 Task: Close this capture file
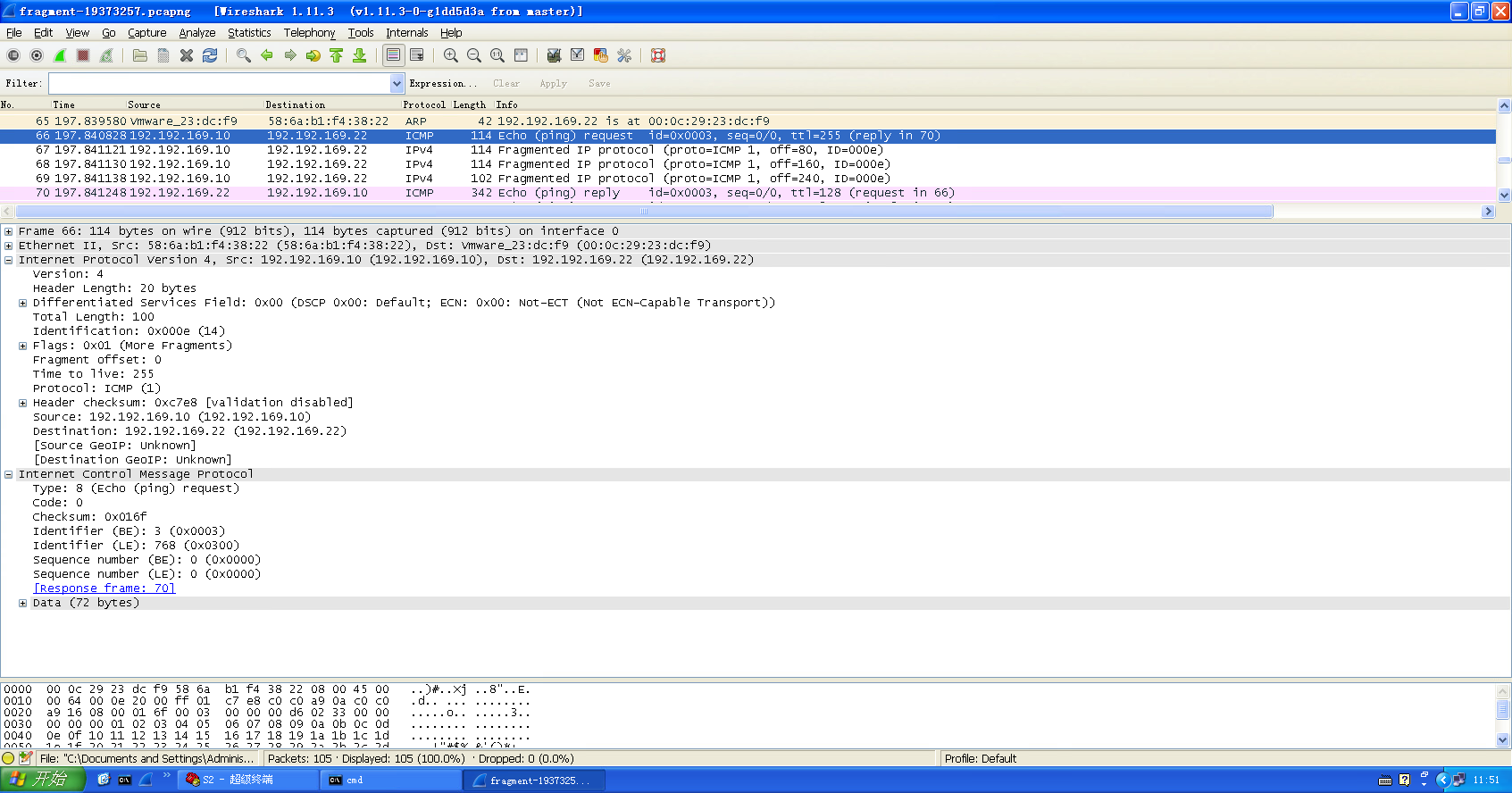pyautogui.click(x=187, y=55)
